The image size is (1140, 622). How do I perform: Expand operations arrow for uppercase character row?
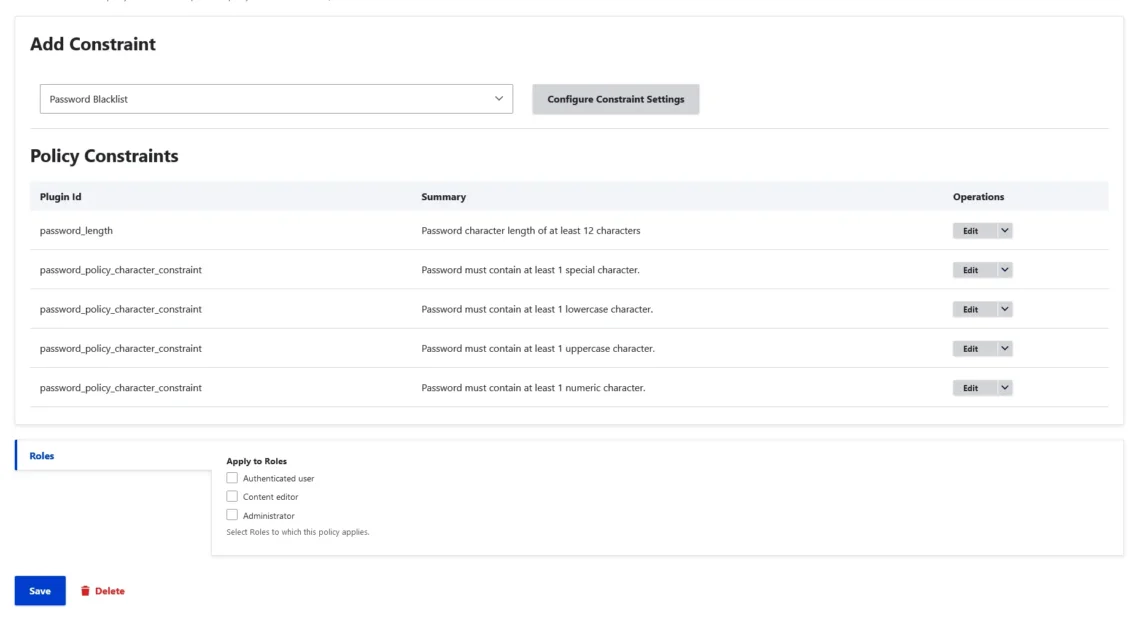click(1005, 349)
